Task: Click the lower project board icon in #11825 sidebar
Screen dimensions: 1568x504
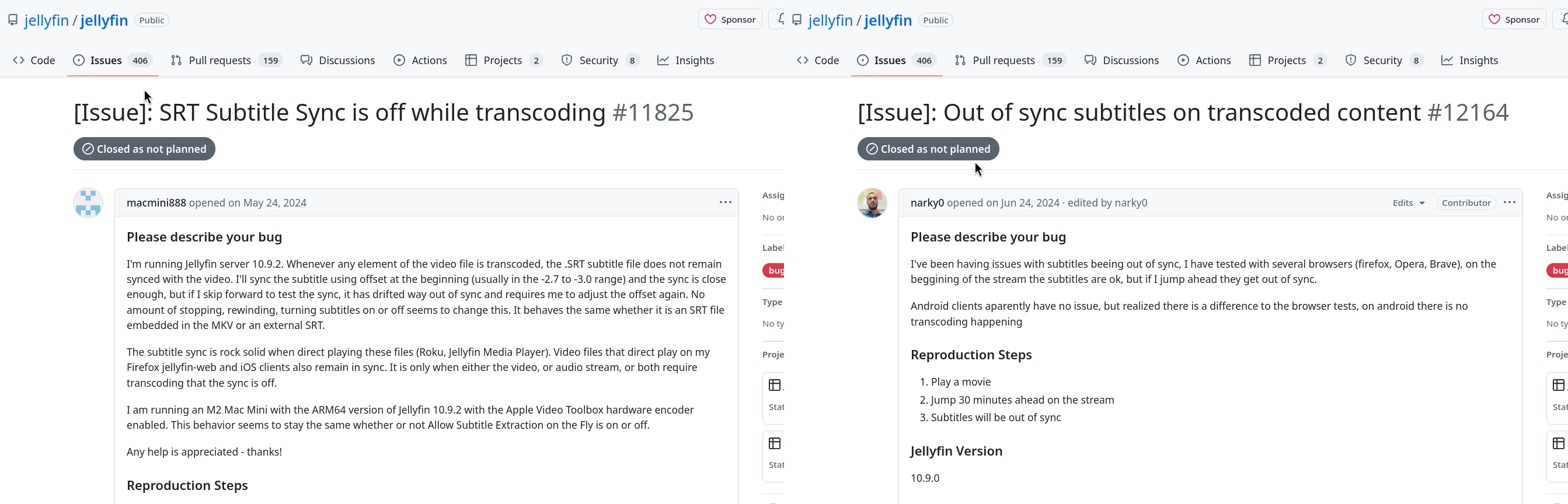Action: point(775,444)
